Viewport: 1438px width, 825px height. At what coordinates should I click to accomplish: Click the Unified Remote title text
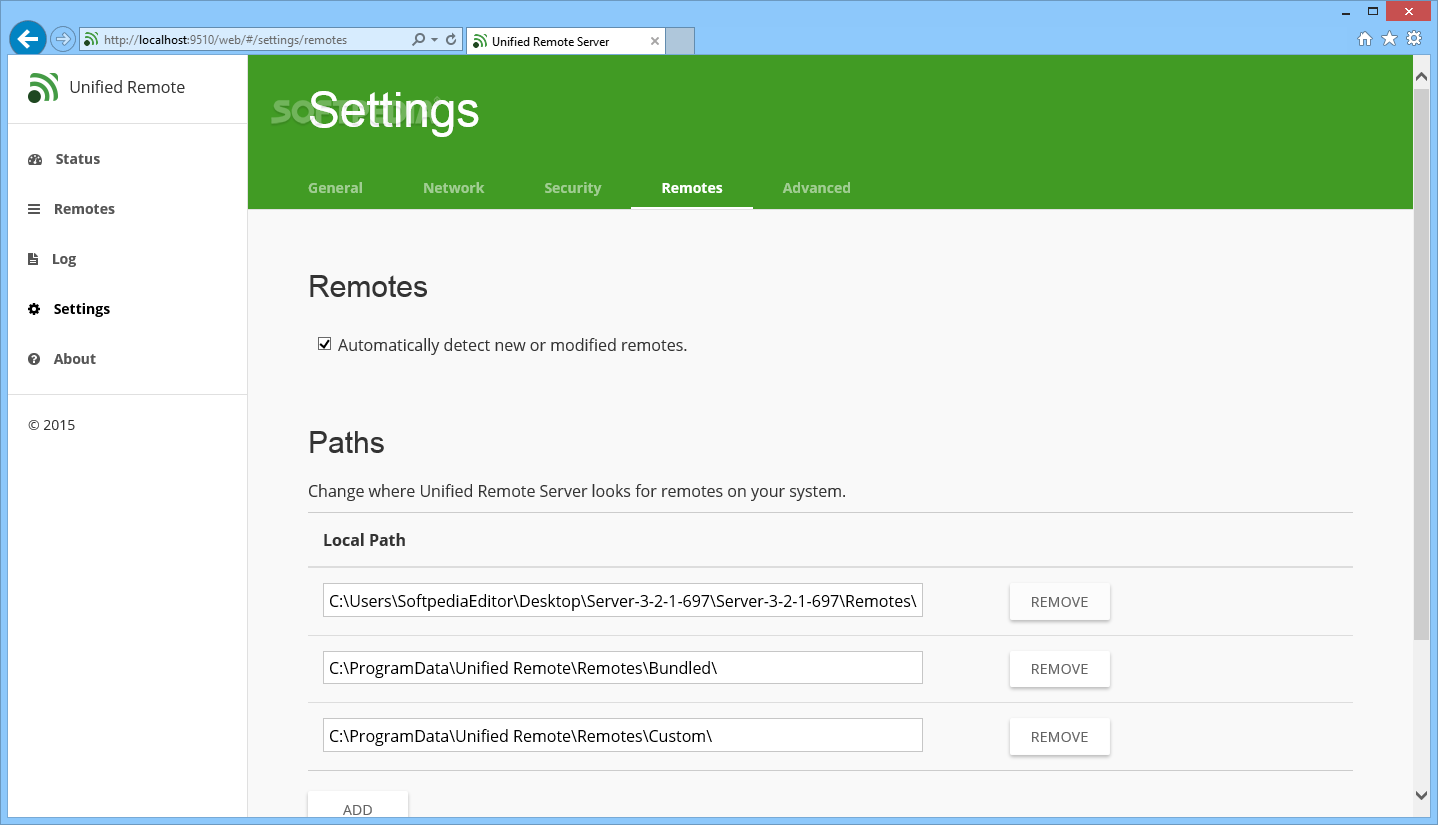[127, 87]
